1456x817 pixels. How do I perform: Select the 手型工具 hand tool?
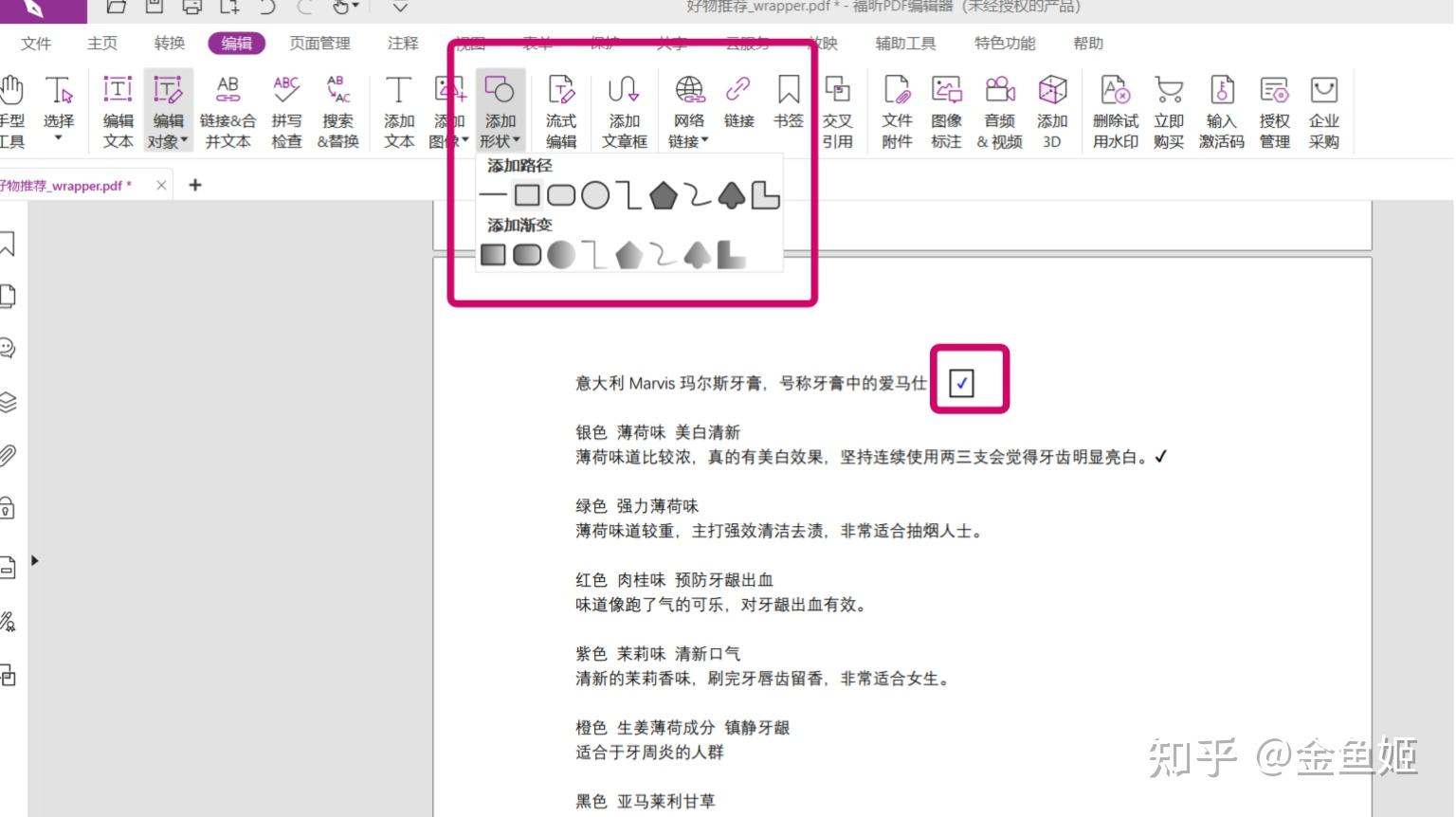coord(11,112)
